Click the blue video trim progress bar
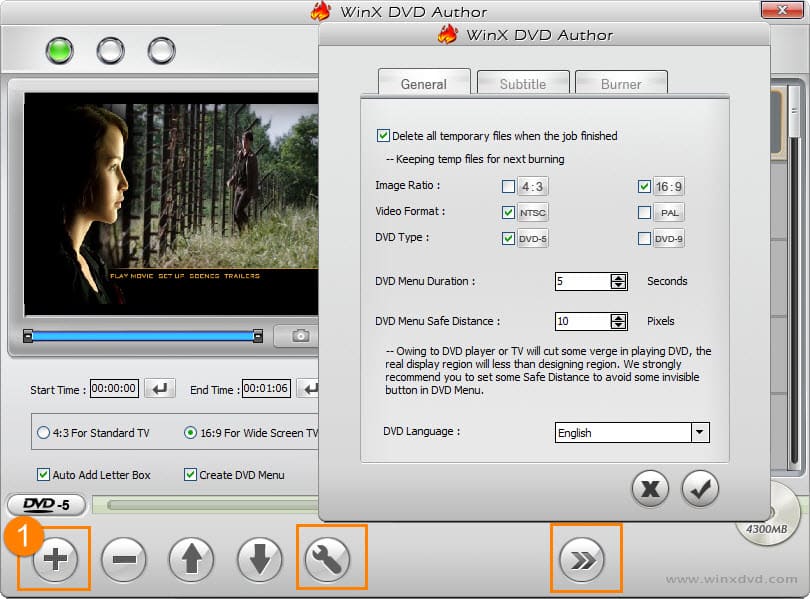 point(143,336)
